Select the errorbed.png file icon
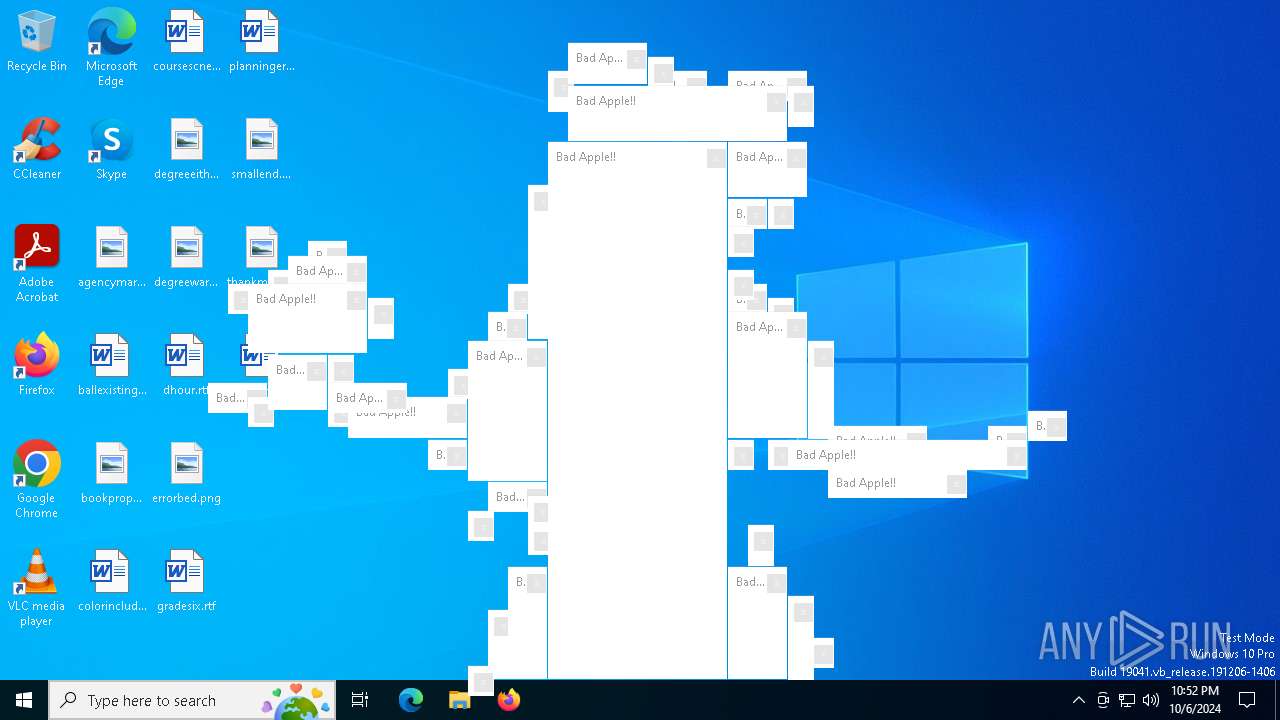The width and height of the screenshot is (1280, 720). click(186, 474)
